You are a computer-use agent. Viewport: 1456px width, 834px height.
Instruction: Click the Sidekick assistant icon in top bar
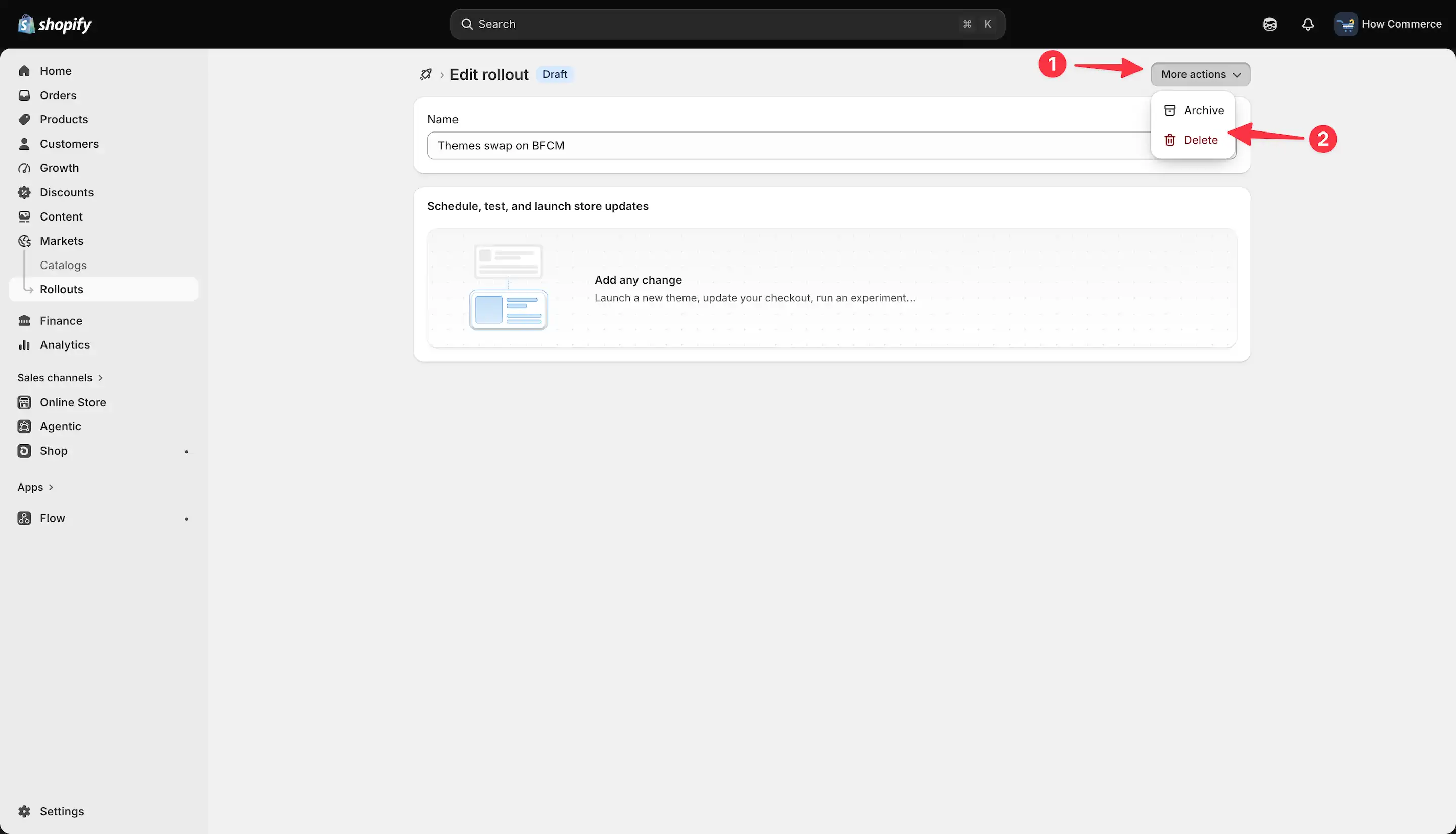pyautogui.click(x=1270, y=24)
